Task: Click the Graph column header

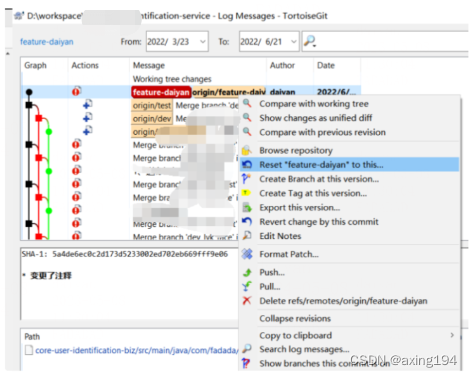Action: coord(35,65)
